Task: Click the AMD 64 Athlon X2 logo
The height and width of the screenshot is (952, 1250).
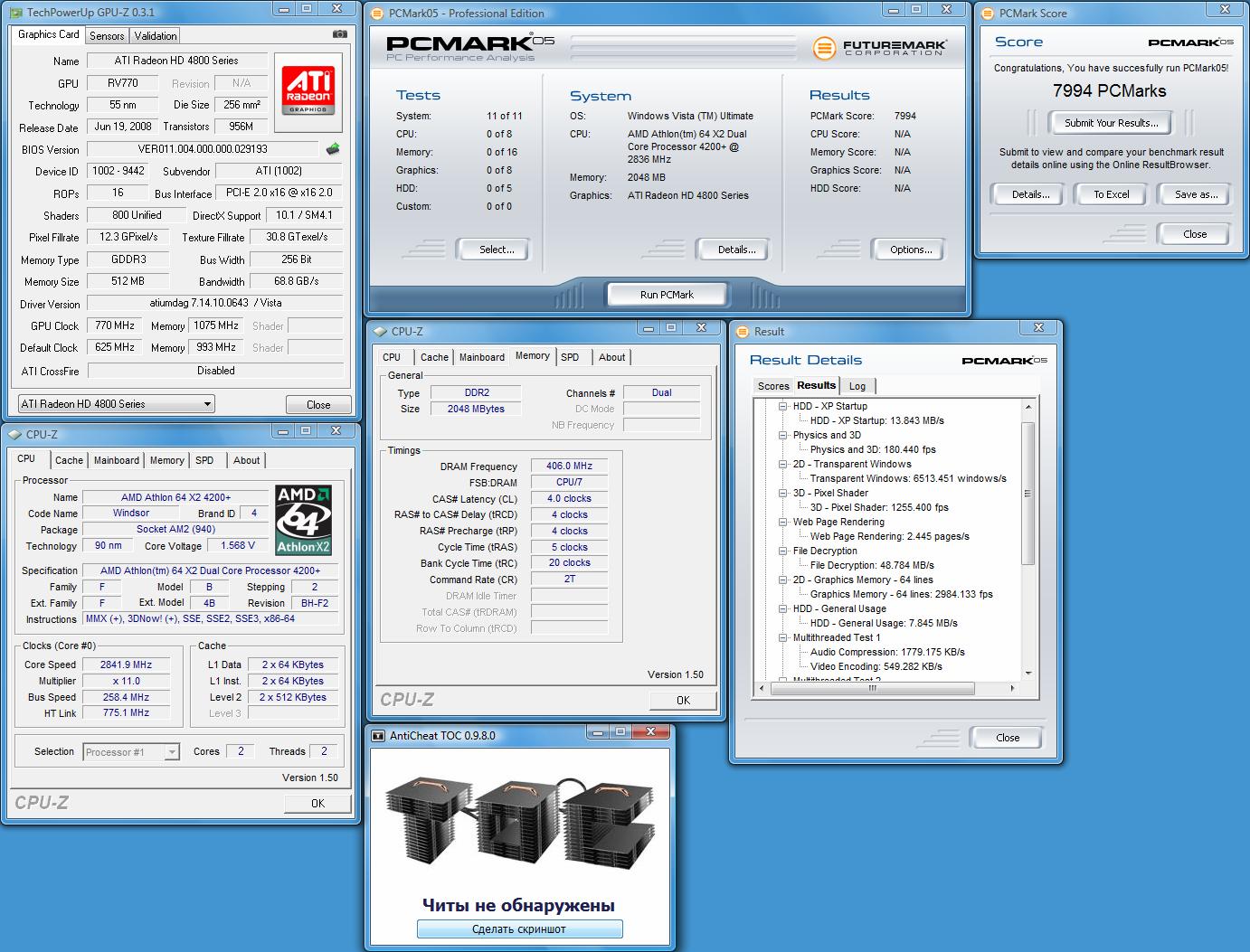Action: click(304, 520)
